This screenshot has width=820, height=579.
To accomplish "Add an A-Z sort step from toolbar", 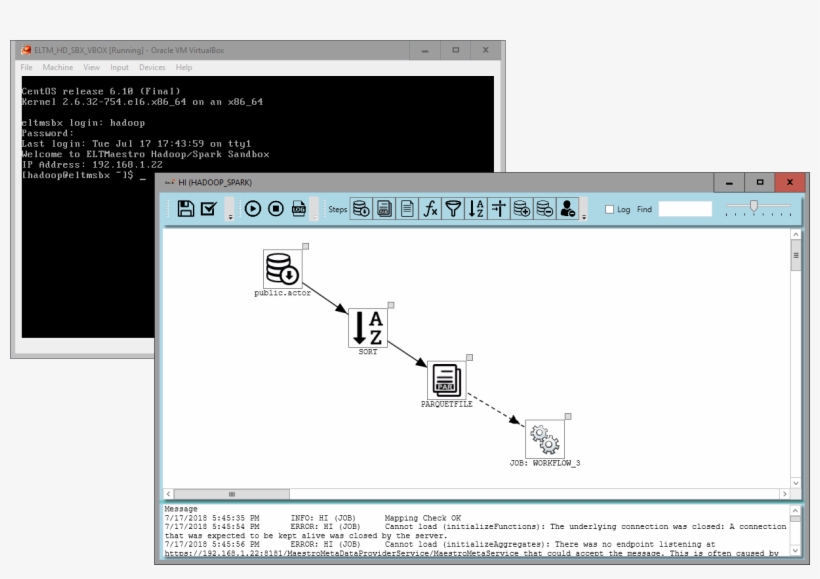I will [x=476, y=209].
